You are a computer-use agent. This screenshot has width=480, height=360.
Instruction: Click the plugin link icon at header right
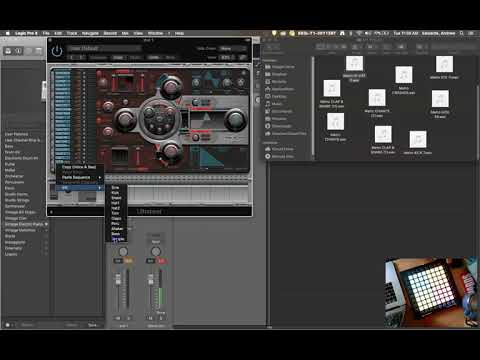(x=243, y=57)
